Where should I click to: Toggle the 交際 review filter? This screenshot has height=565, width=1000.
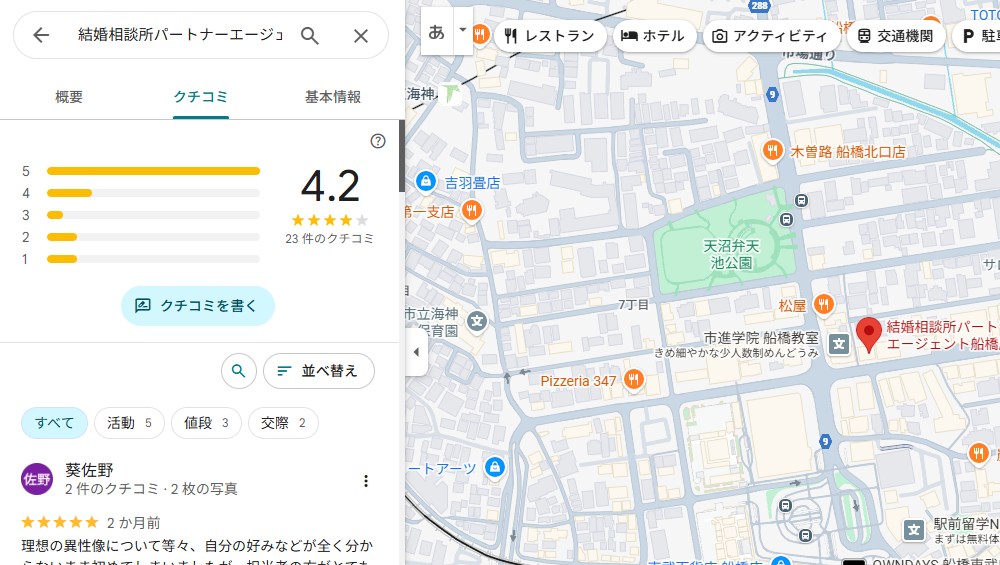[x=283, y=423]
